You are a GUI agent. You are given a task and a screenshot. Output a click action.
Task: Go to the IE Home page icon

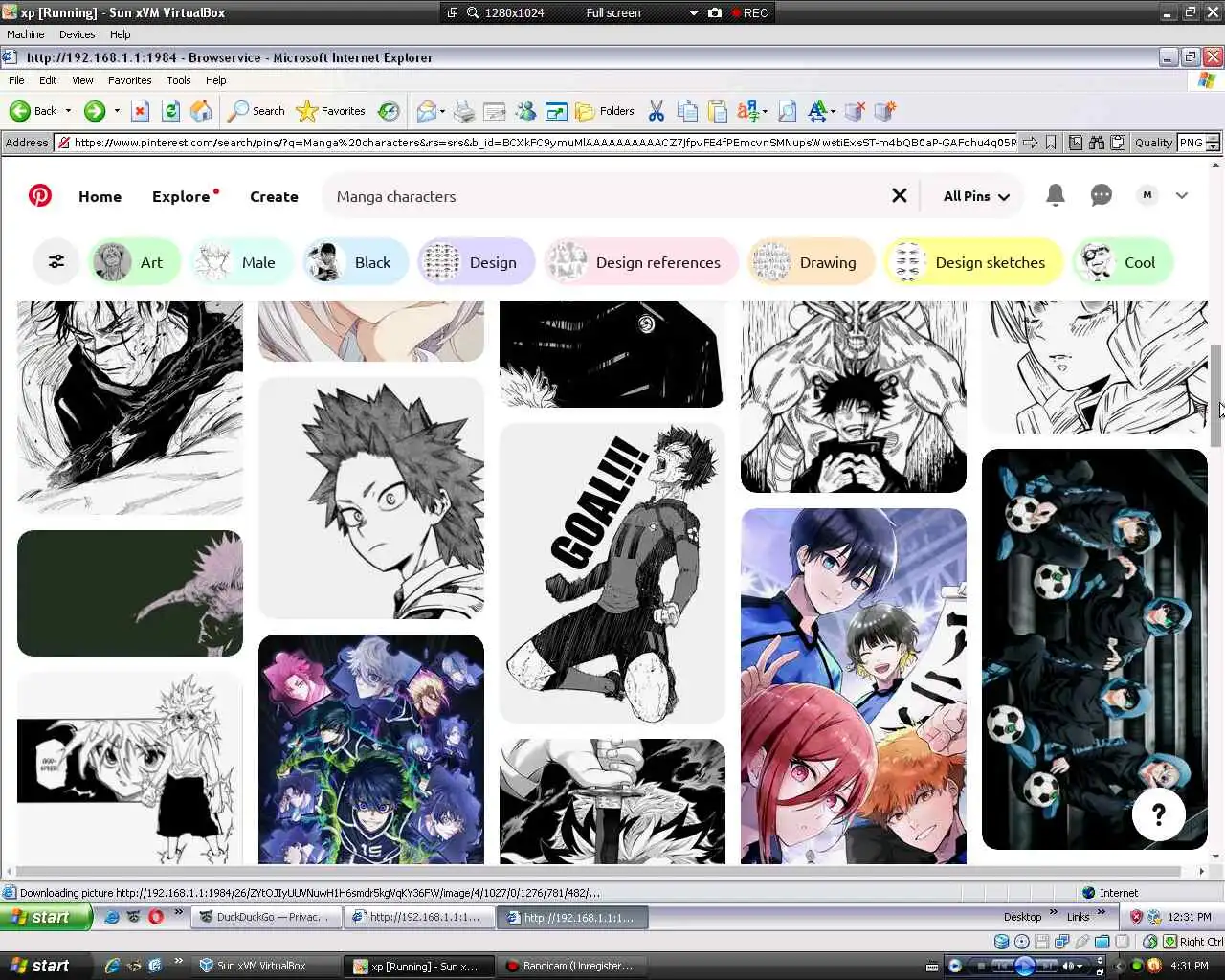point(201,111)
